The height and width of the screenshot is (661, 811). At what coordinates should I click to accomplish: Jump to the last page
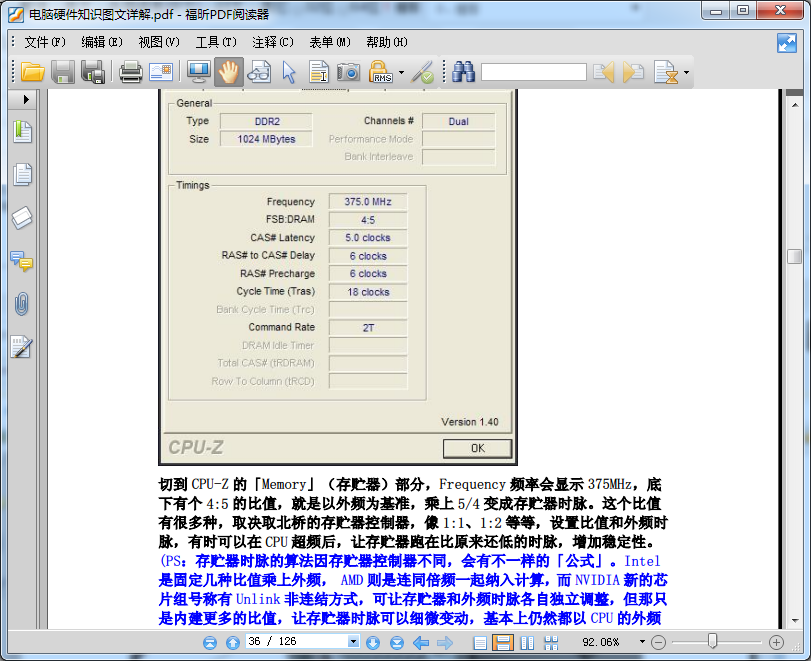397,643
